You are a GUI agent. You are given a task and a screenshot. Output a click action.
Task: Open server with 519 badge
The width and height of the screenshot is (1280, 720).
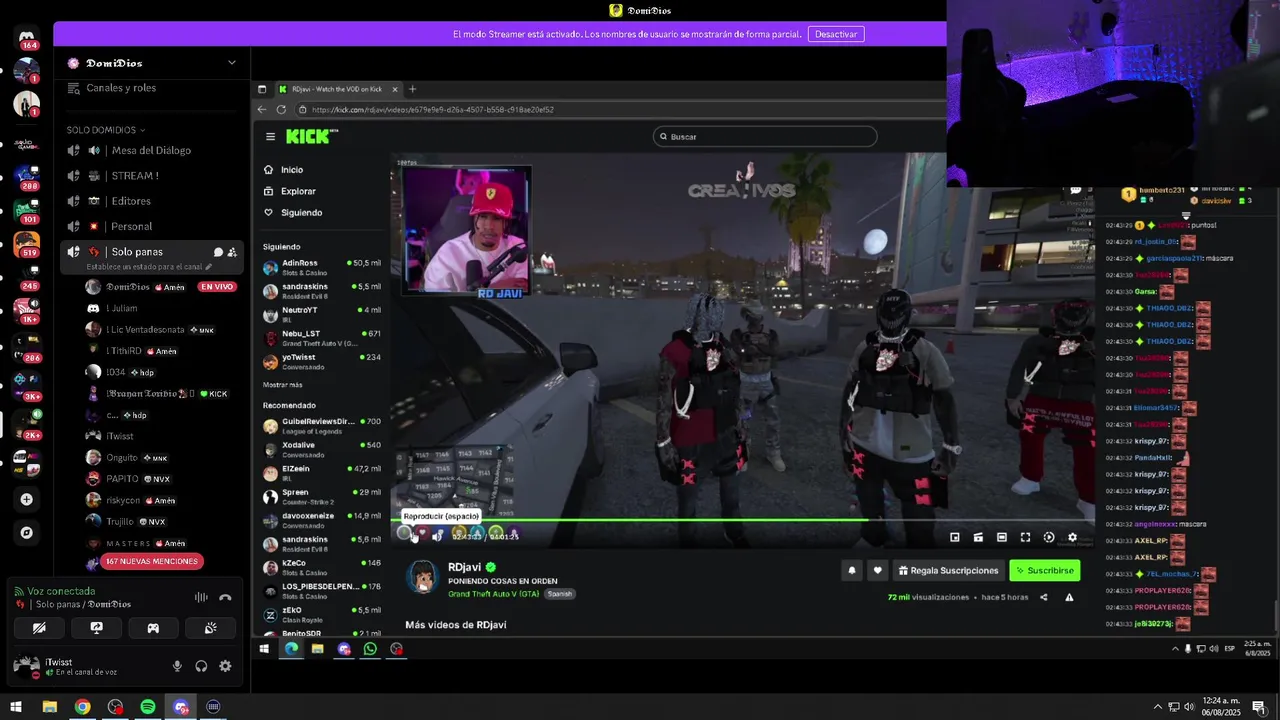27,243
